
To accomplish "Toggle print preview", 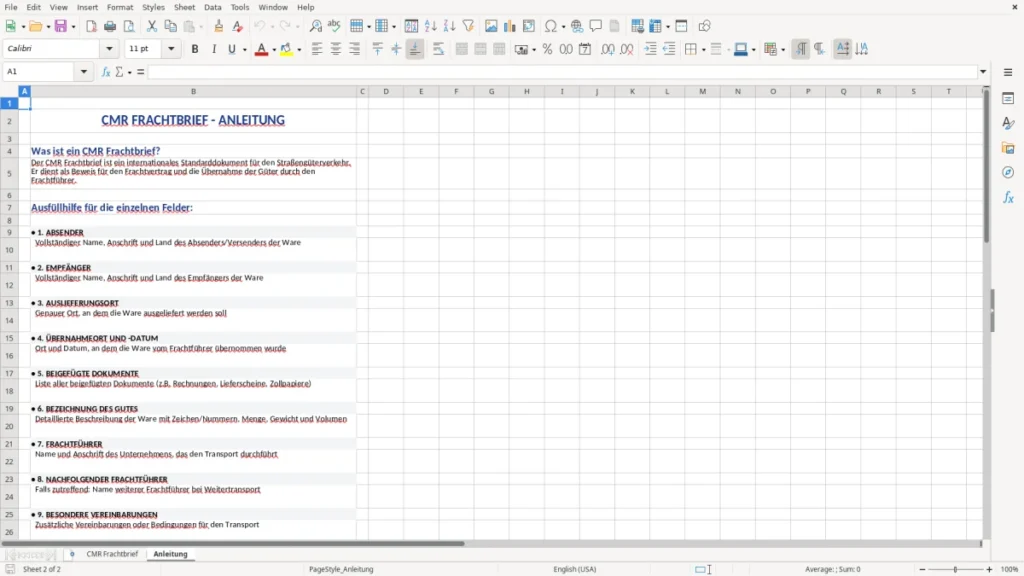I will 129,26.
